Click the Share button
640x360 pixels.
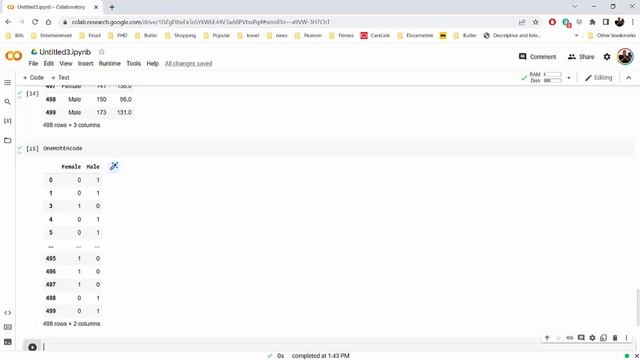coord(581,57)
